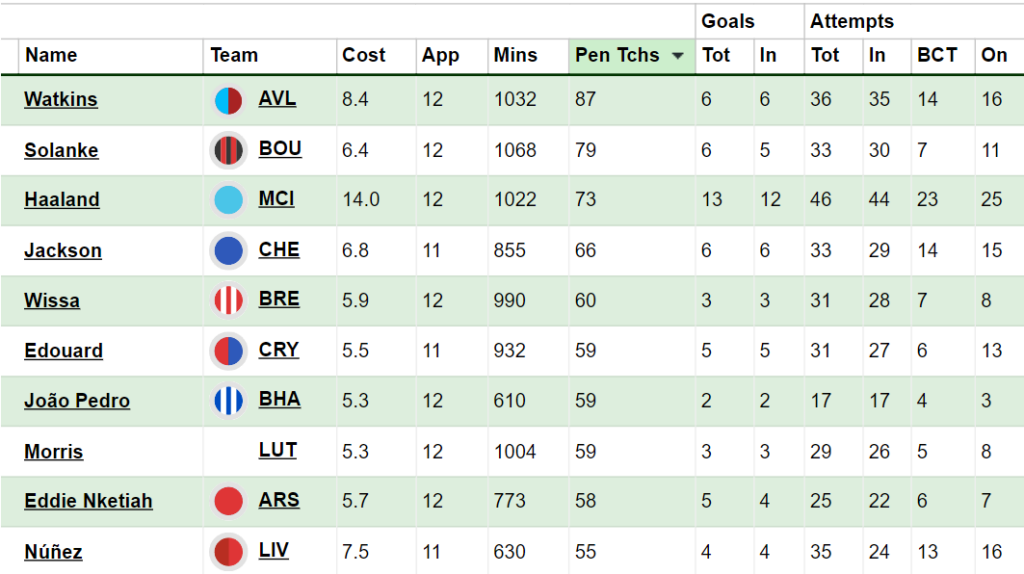Image resolution: width=1024 pixels, height=574 pixels.
Task: Click the Chelsea blue badge icon
Action: click(x=229, y=251)
